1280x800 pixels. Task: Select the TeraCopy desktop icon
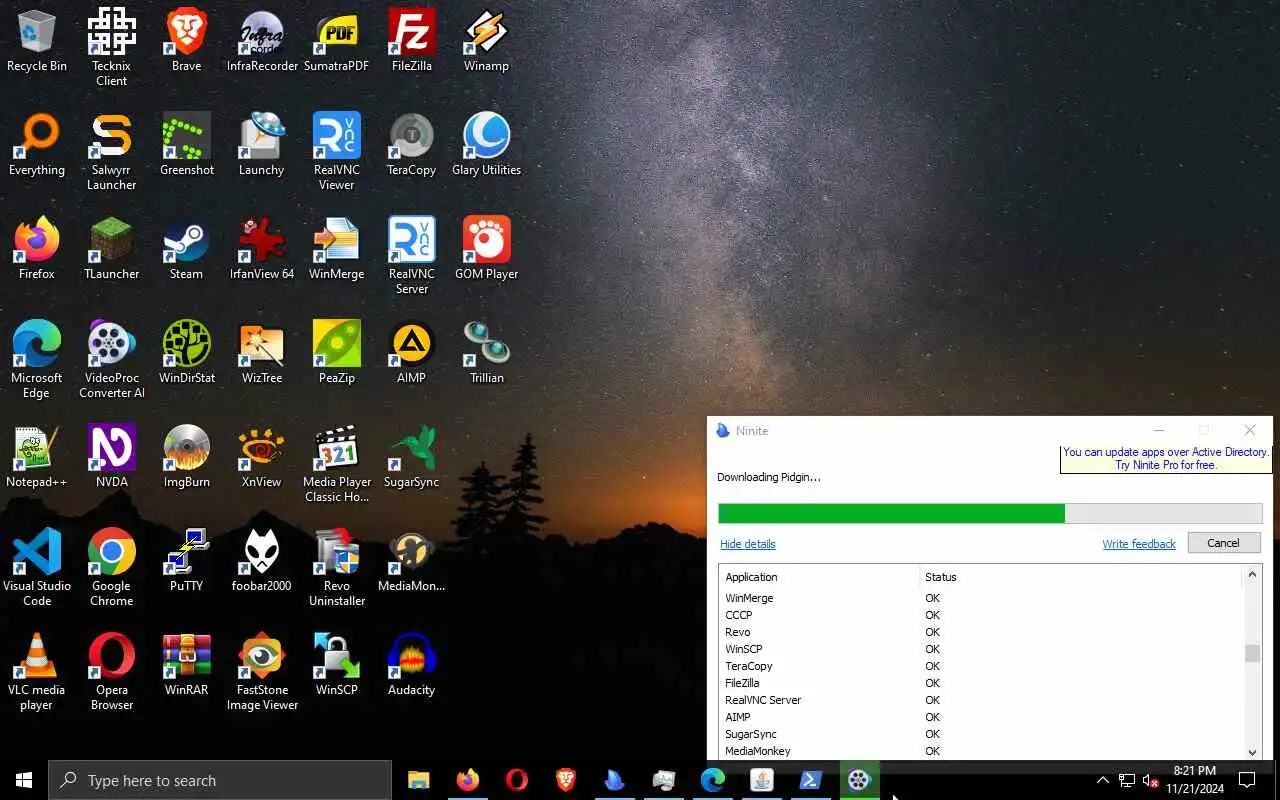pos(412,145)
